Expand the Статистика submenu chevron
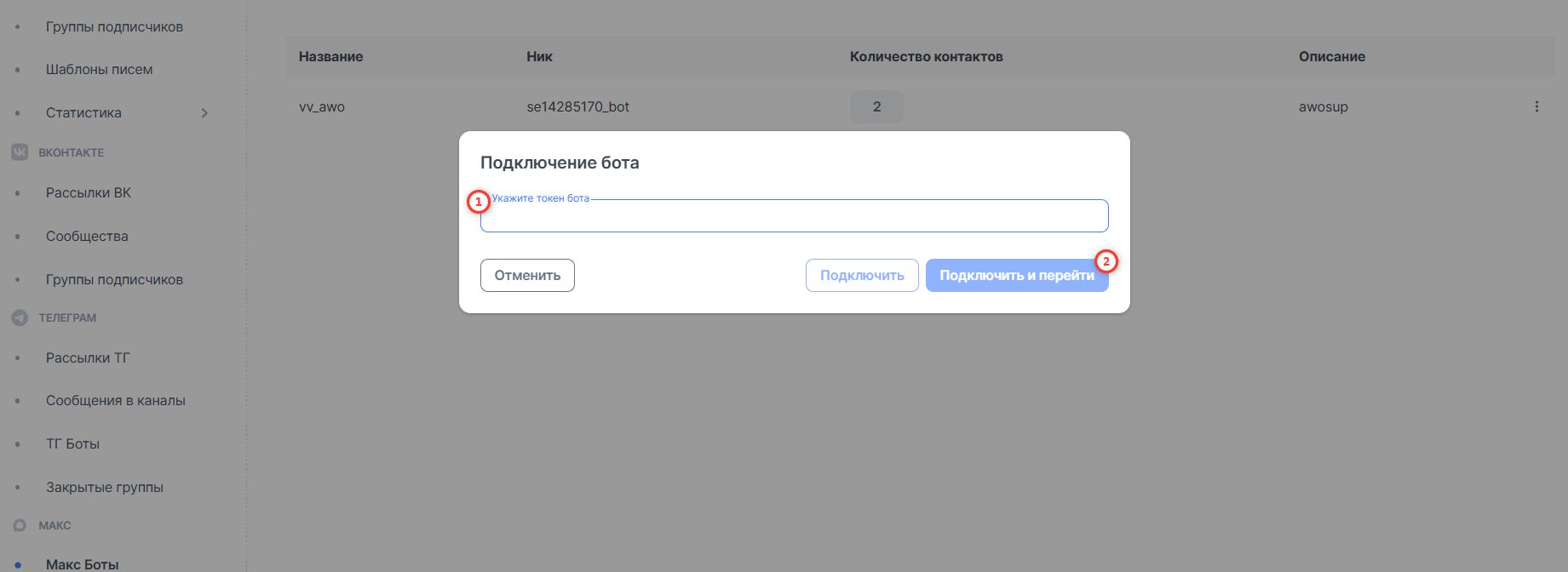Screen dimensions: 1568x572 point(204,112)
